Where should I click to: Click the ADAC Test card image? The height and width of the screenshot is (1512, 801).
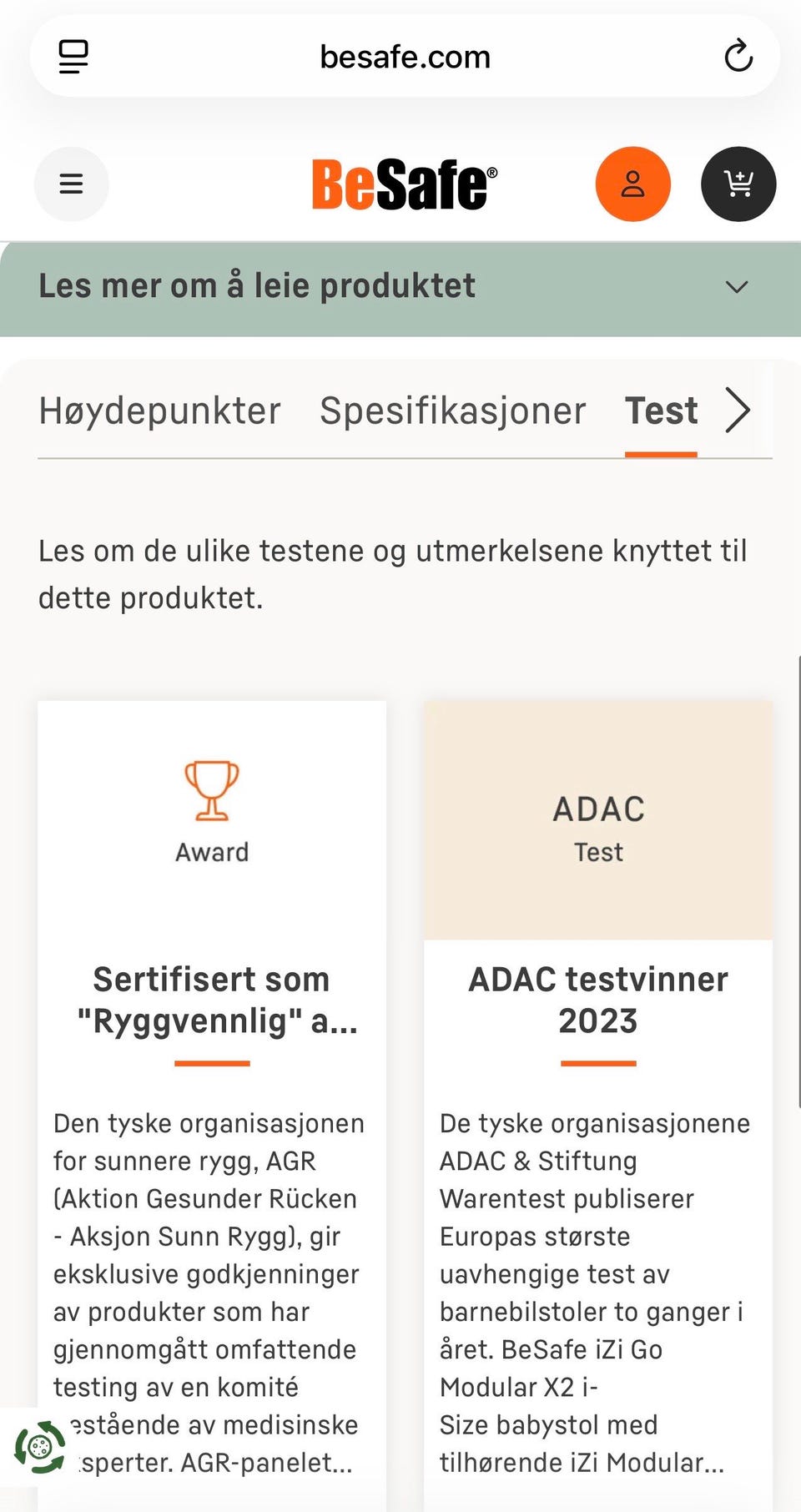(598, 820)
